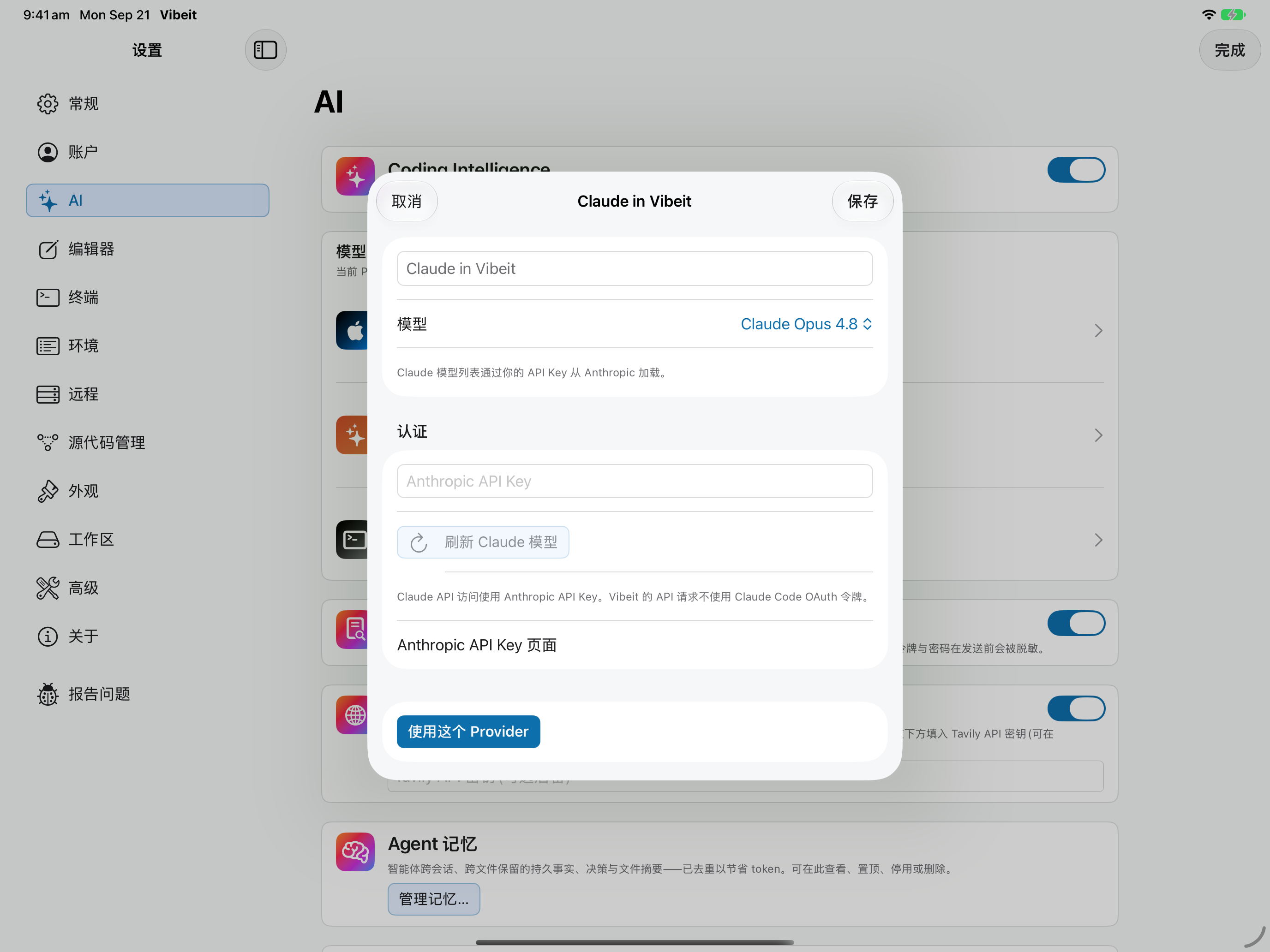Click the Coding Intelligence sparkle icon
The image size is (1270, 952).
(355, 176)
